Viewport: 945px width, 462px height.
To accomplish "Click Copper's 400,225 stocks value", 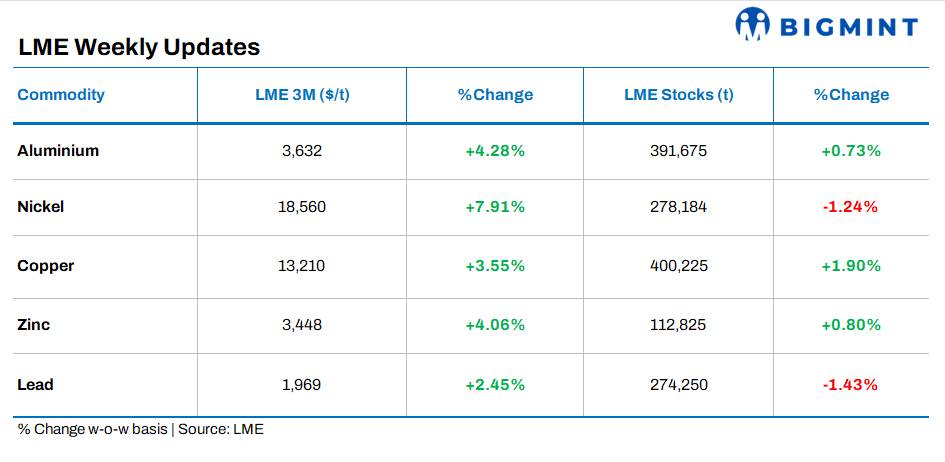I will [678, 266].
